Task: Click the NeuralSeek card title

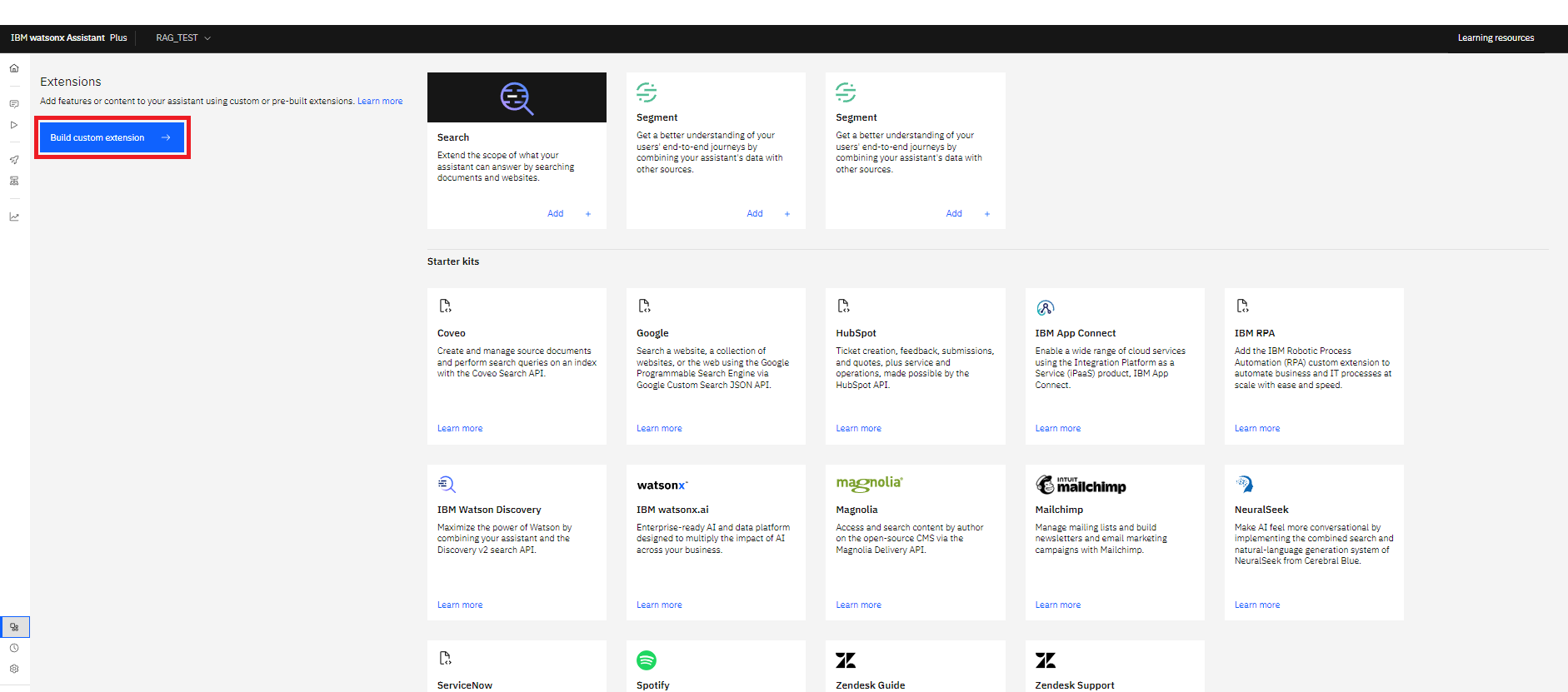Action: click(1261, 510)
